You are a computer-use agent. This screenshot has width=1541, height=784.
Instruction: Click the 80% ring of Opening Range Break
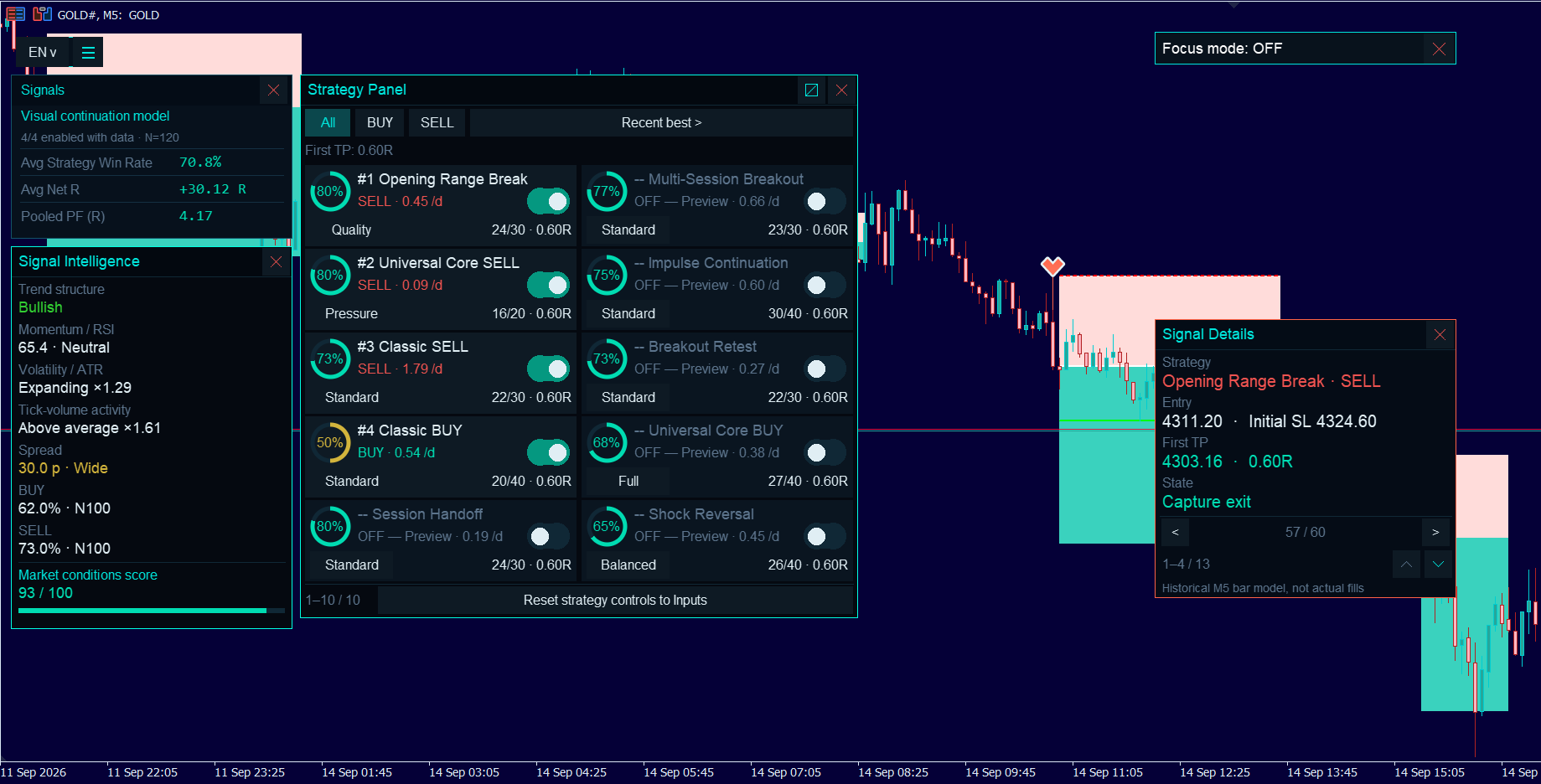point(329,191)
